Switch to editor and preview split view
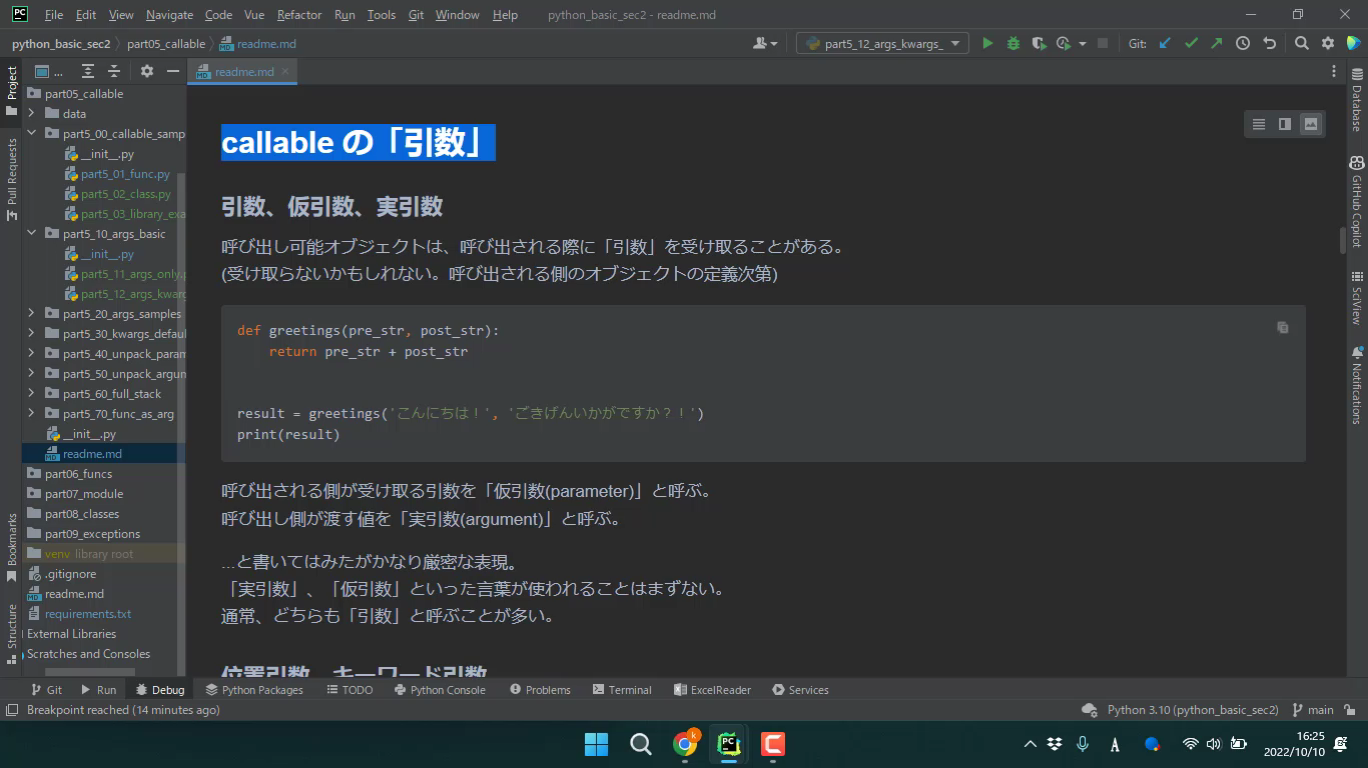 pyautogui.click(x=1285, y=124)
